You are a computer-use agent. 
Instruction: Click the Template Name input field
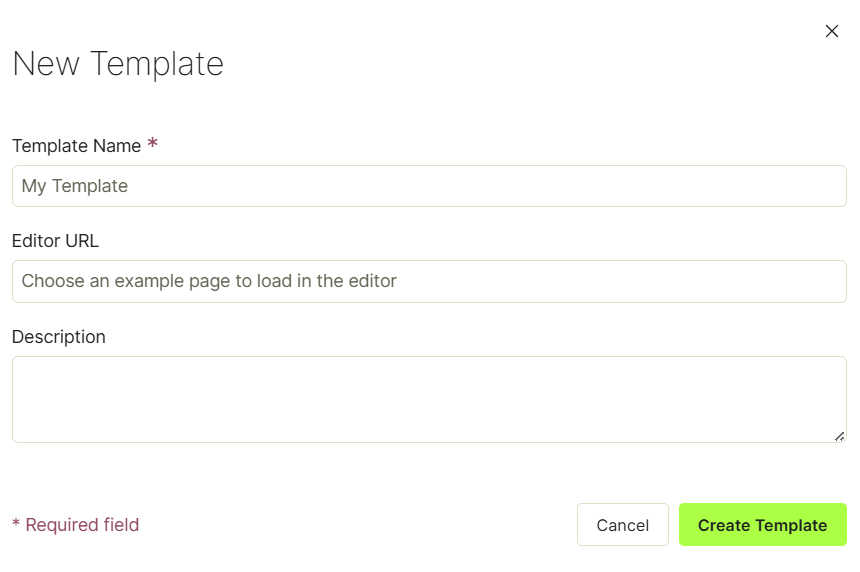(x=429, y=186)
